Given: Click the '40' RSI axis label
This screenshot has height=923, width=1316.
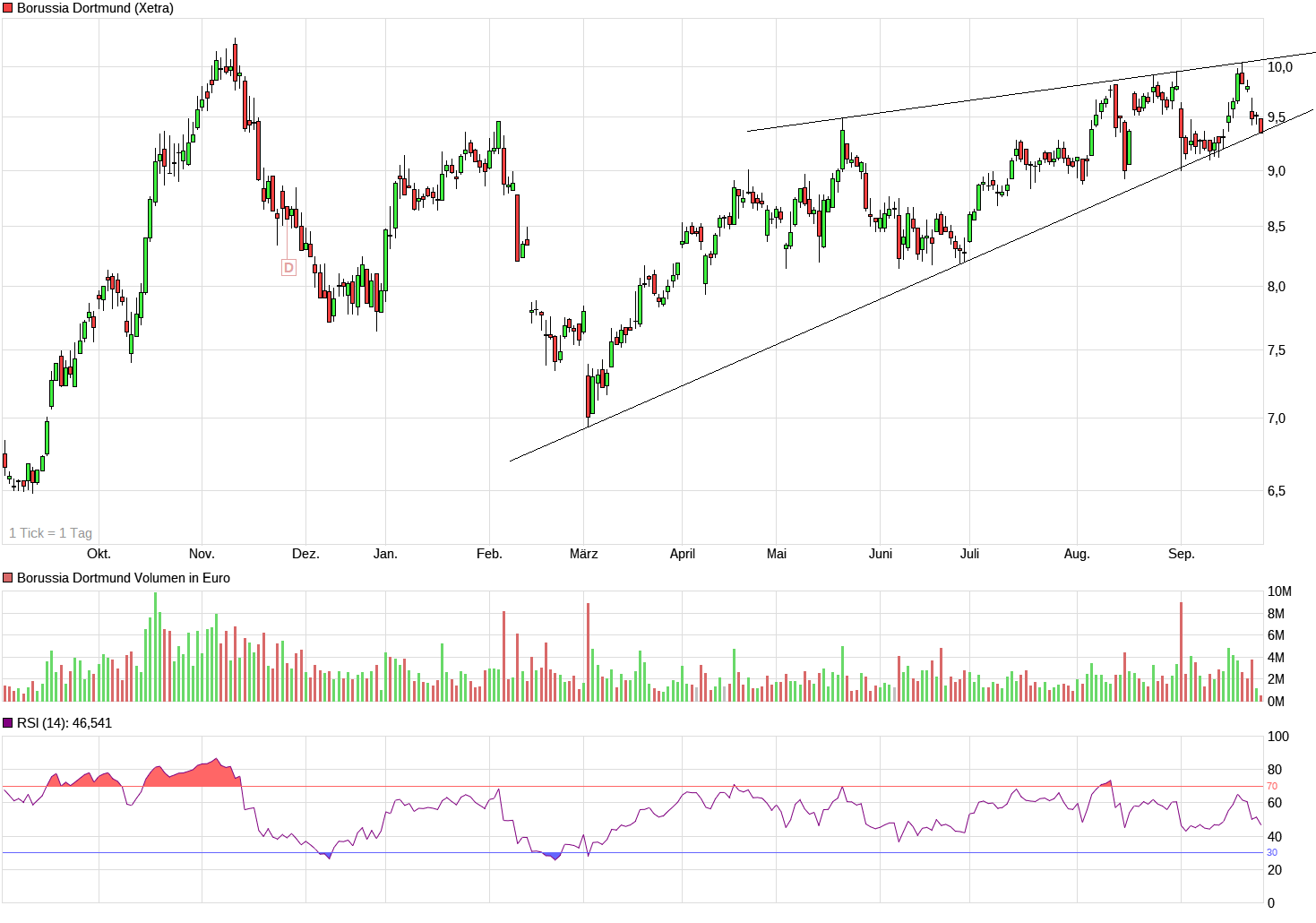Looking at the screenshot, I should point(1275,837).
